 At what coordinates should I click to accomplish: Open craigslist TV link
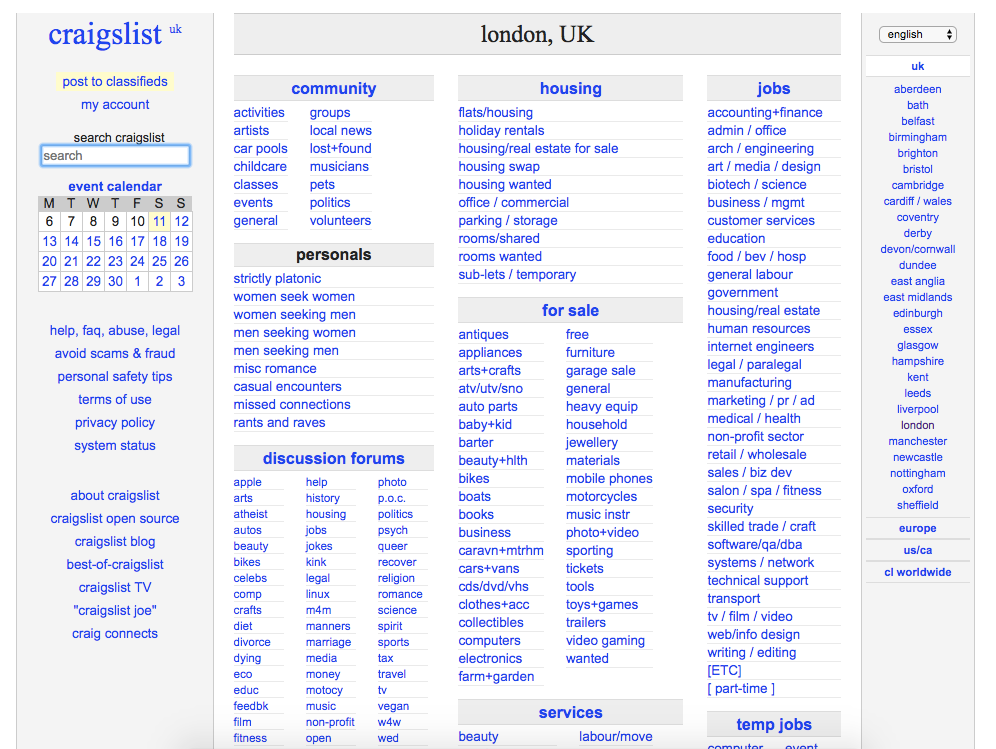point(115,588)
